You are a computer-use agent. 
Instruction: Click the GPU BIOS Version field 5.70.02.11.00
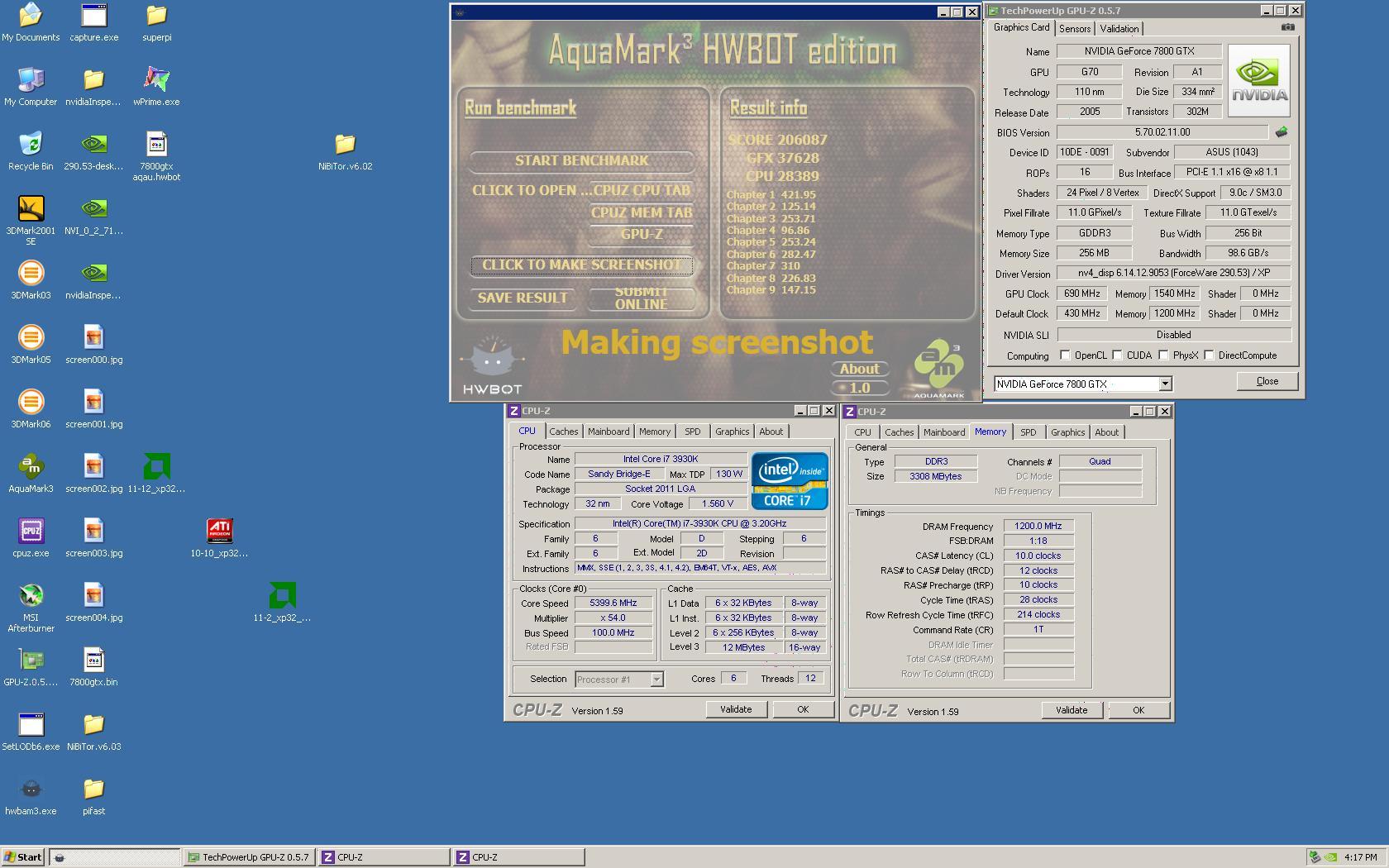point(1162,132)
